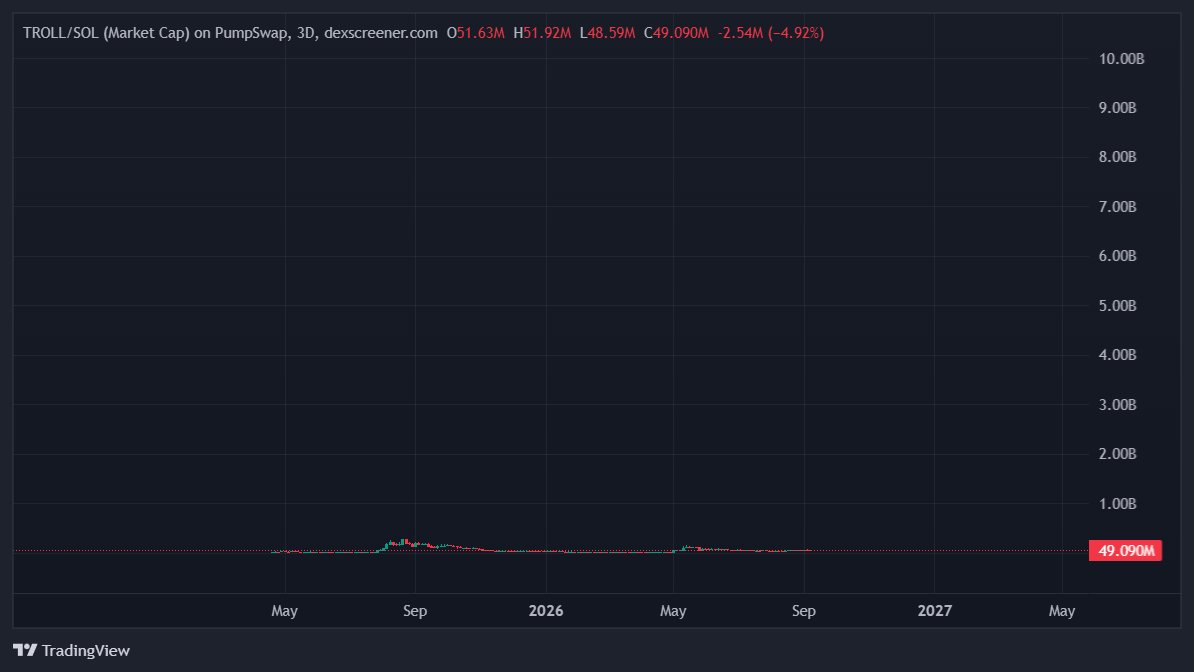The width and height of the screenshot is (1194, 672).
Task: Click the 8.00B price axis label
Action: [1117, 157]
